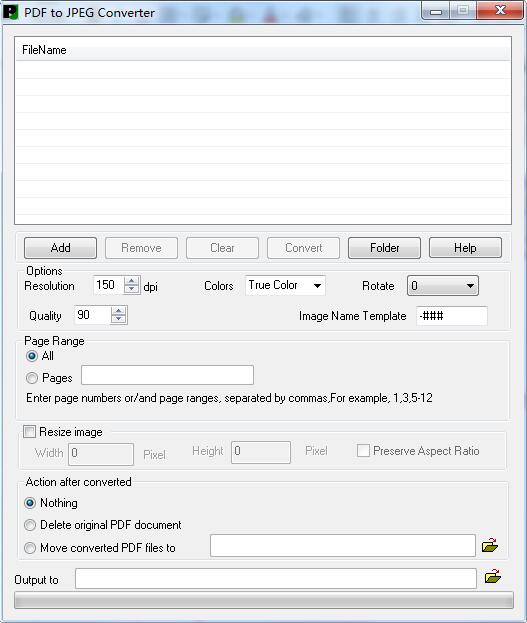Screen dimensions: 527x623
Task: Decrease Resolution with the down spinner arrow
Action: pos(132,290)
